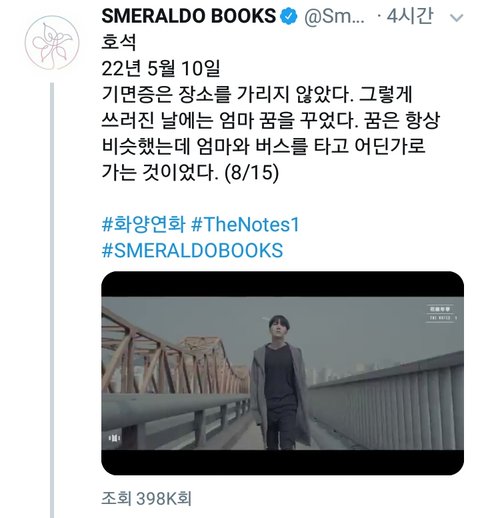This screenshot has width=480, height=518.
Task: Open the 4시간 tweet timestamp
Action: point(409,16)
